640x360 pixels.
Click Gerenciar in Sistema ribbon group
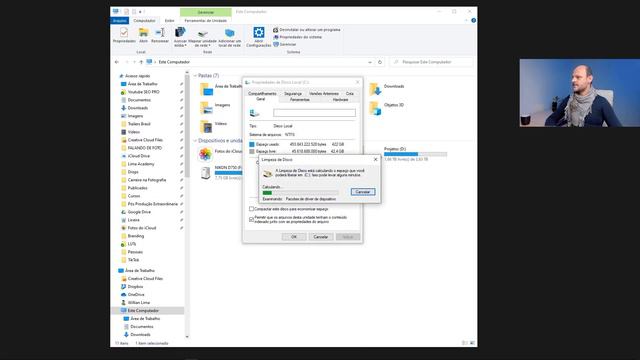pyautogui.click(x=284, y=44)
